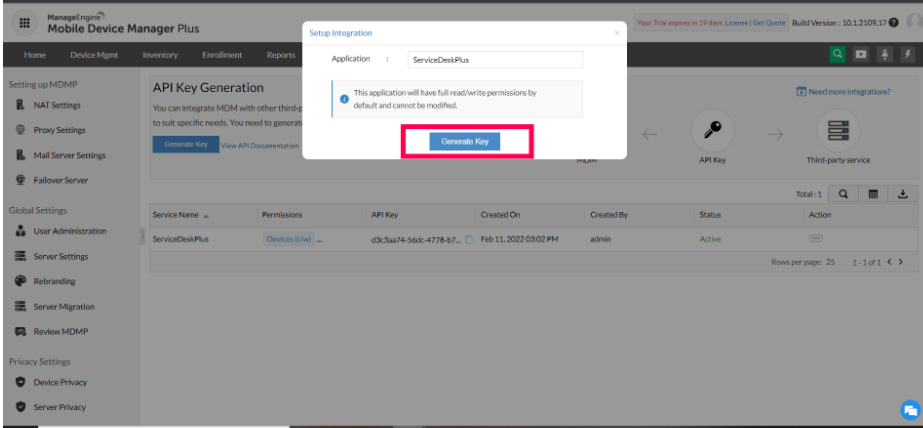Open Server Settings in sidebar

61,256
